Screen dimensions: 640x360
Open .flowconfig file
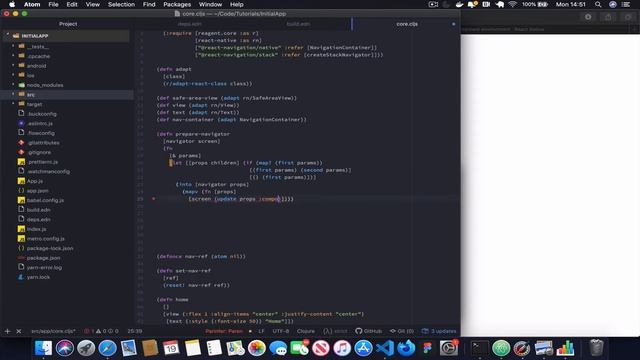click(x=41, y=133)
